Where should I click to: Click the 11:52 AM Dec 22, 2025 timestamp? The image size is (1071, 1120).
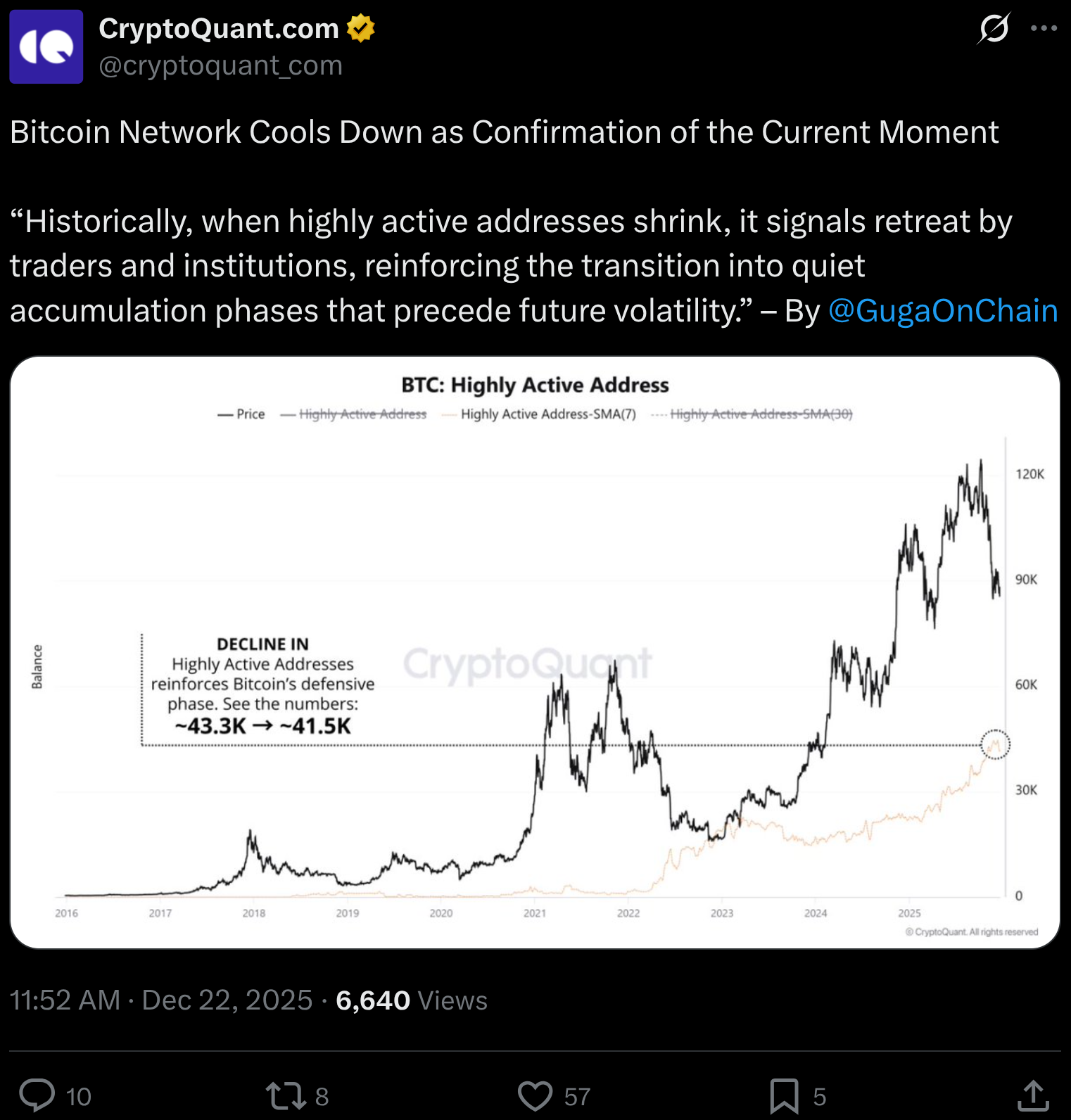161,1000
